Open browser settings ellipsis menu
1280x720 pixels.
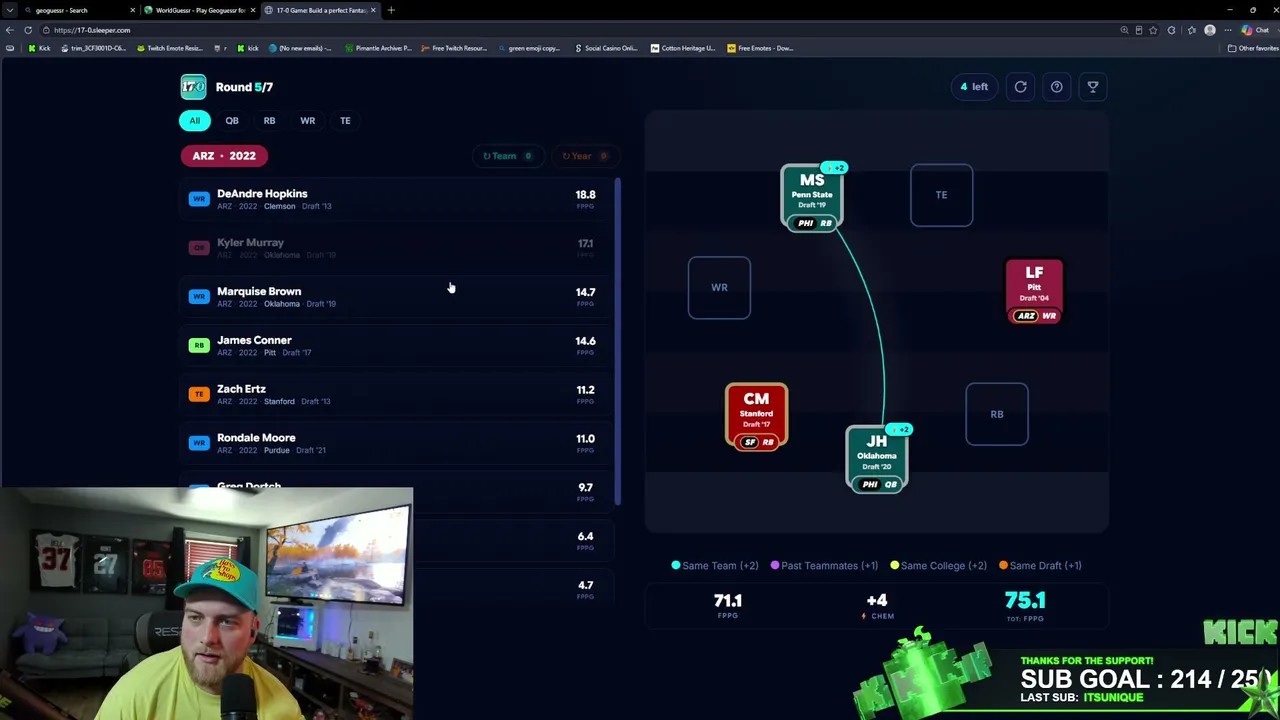click(1228, 30)
